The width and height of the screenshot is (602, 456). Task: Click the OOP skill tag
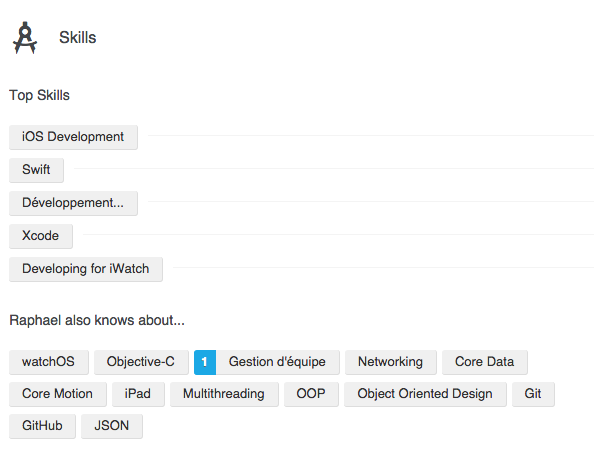(x=311, y=394)
